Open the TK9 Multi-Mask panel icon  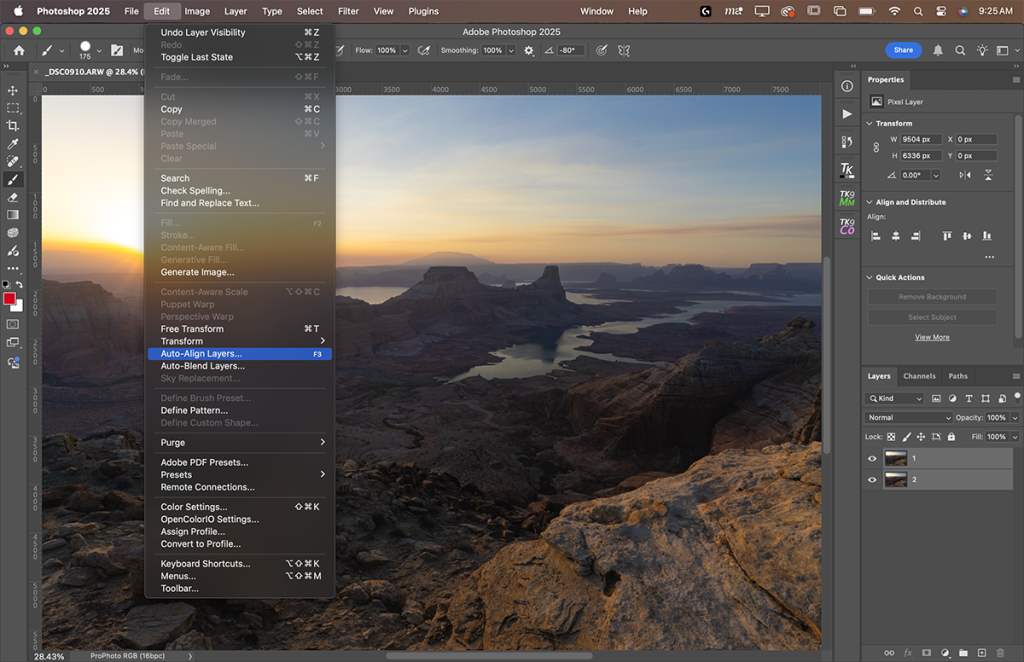847,199
